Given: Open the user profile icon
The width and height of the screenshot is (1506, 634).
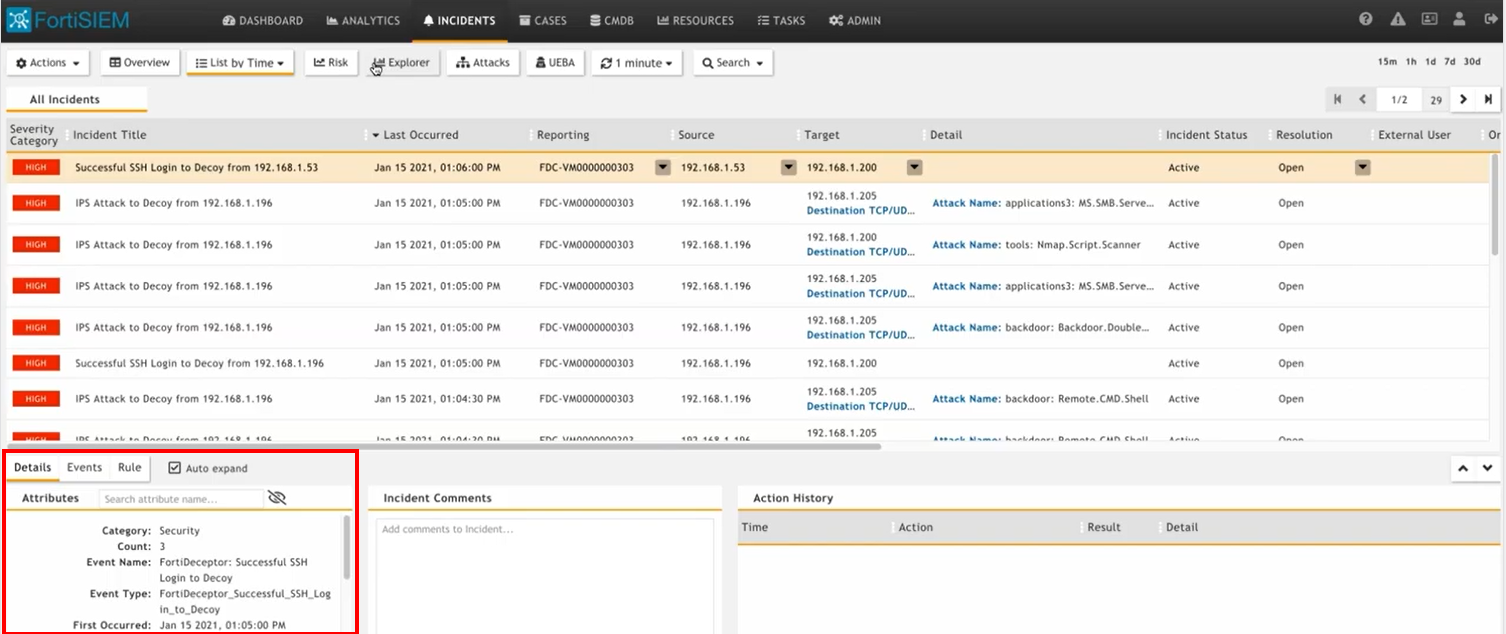Looking at the screenshot, I should pyautogui.click(x=1460, y=20).
